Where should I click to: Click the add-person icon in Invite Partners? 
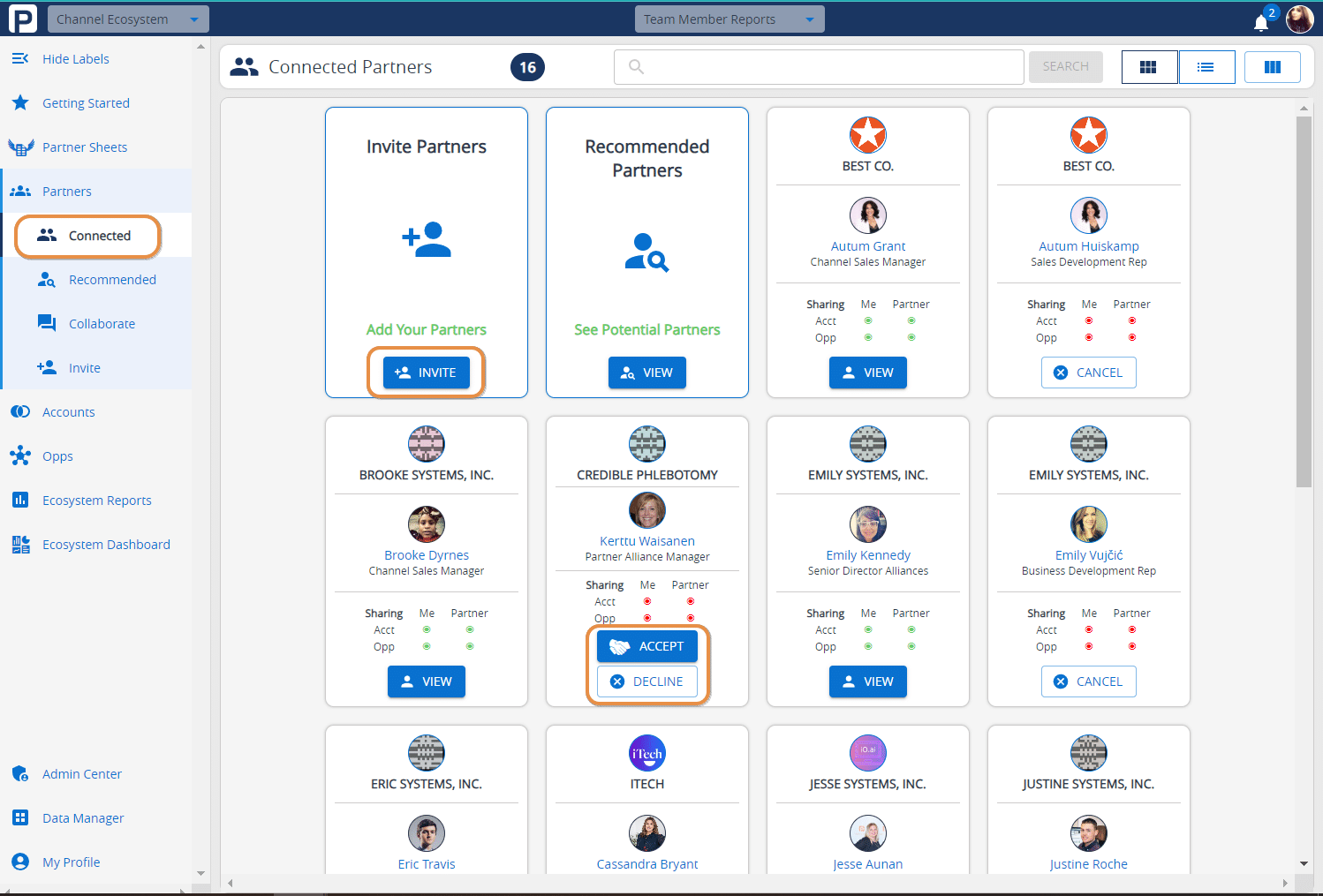click(427, 240)
